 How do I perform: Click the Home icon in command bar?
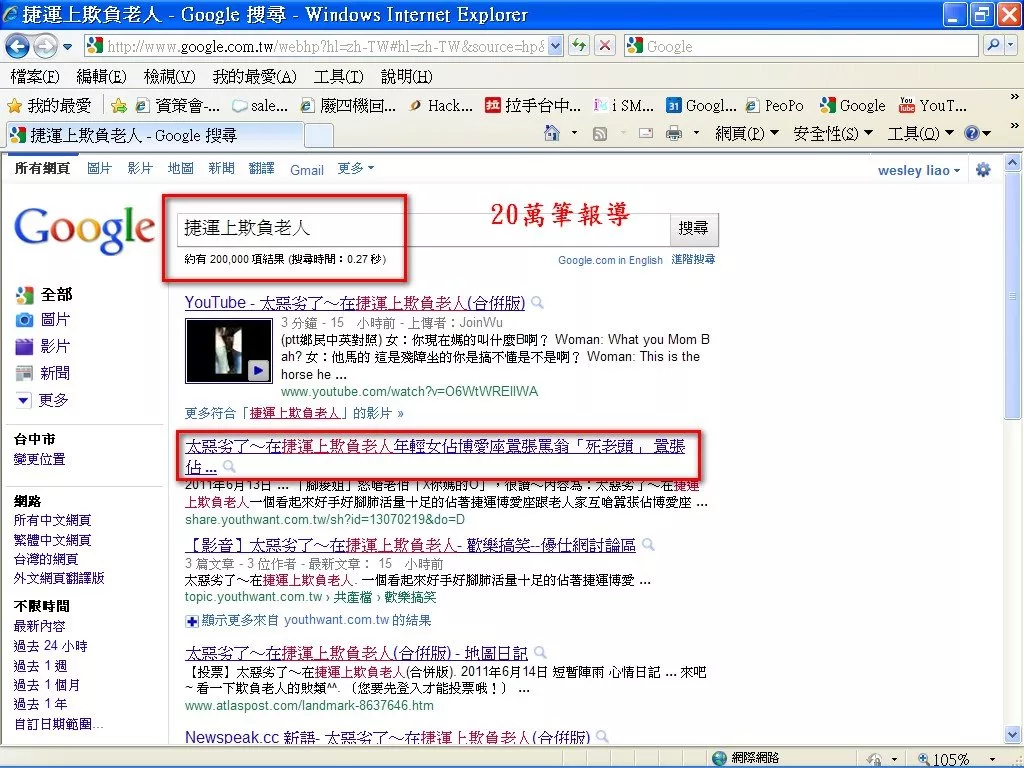(x=552, y=133)
